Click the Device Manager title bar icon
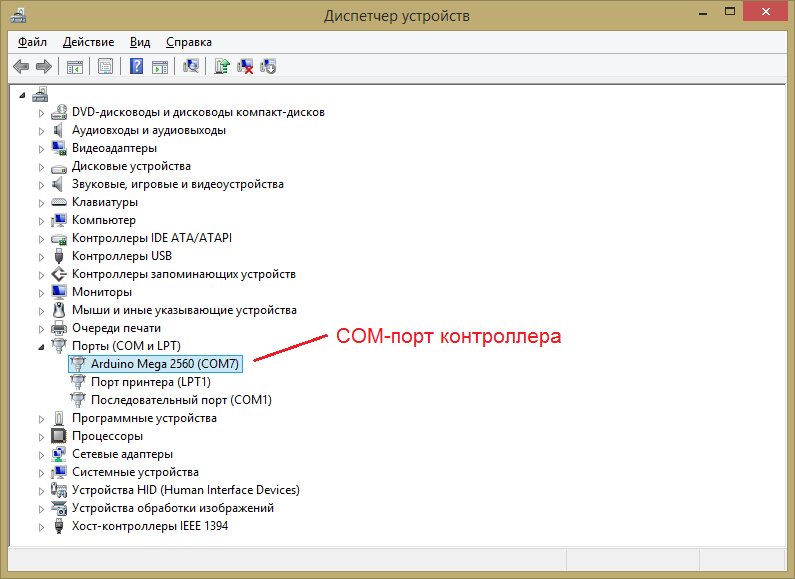This screenshot has height=579, width=795. [18, 16]
